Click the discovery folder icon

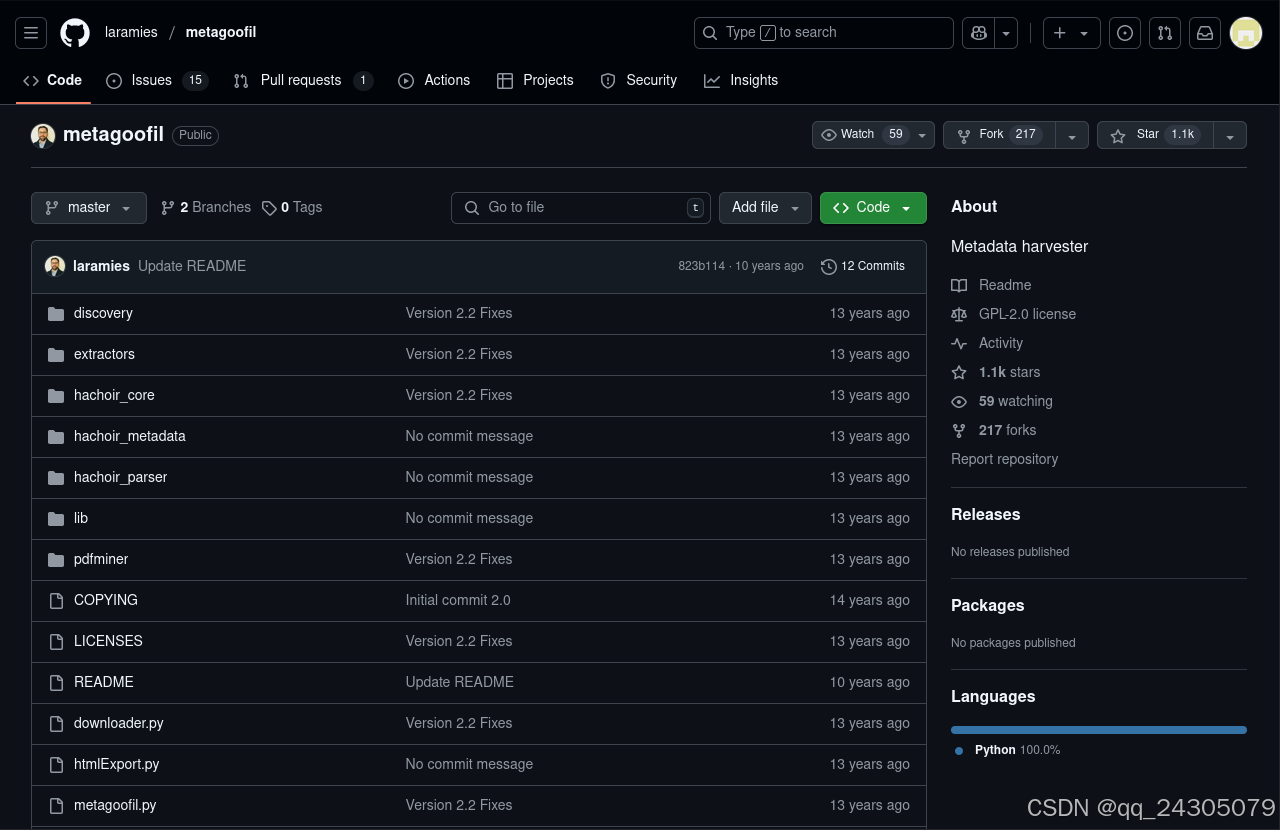[56, 313]
